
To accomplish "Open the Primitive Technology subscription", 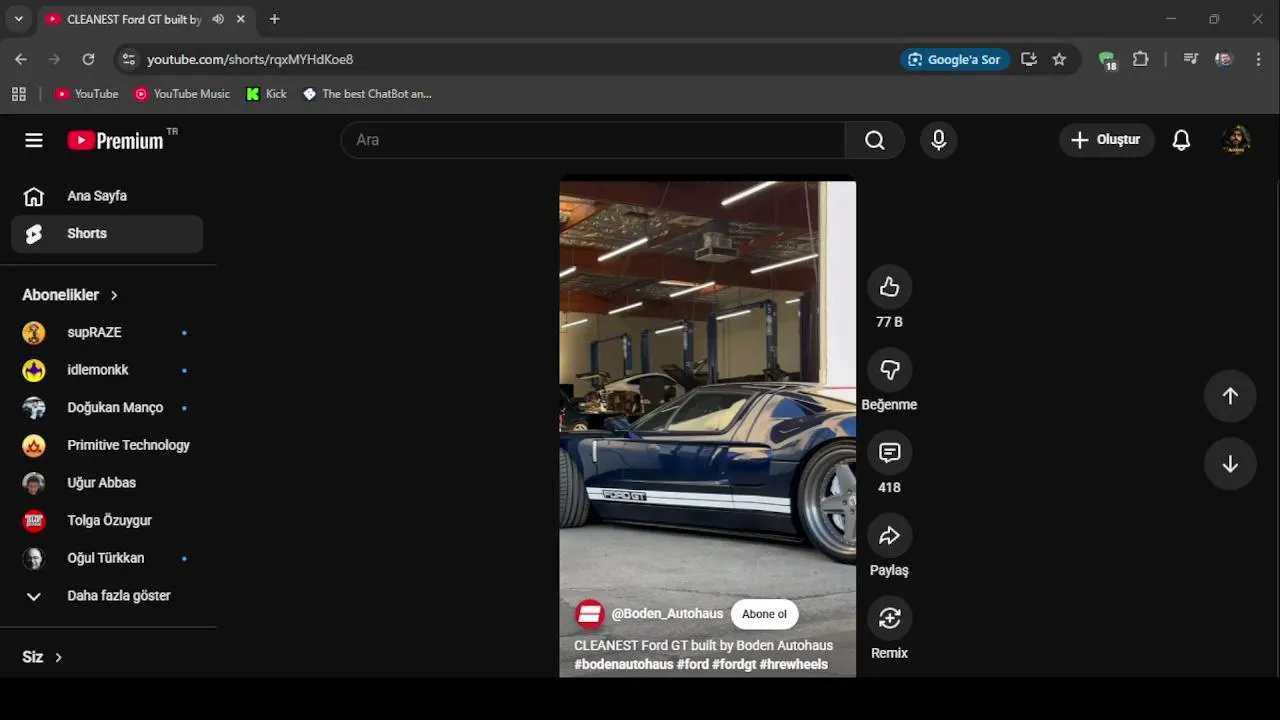I will coord(108,445).
